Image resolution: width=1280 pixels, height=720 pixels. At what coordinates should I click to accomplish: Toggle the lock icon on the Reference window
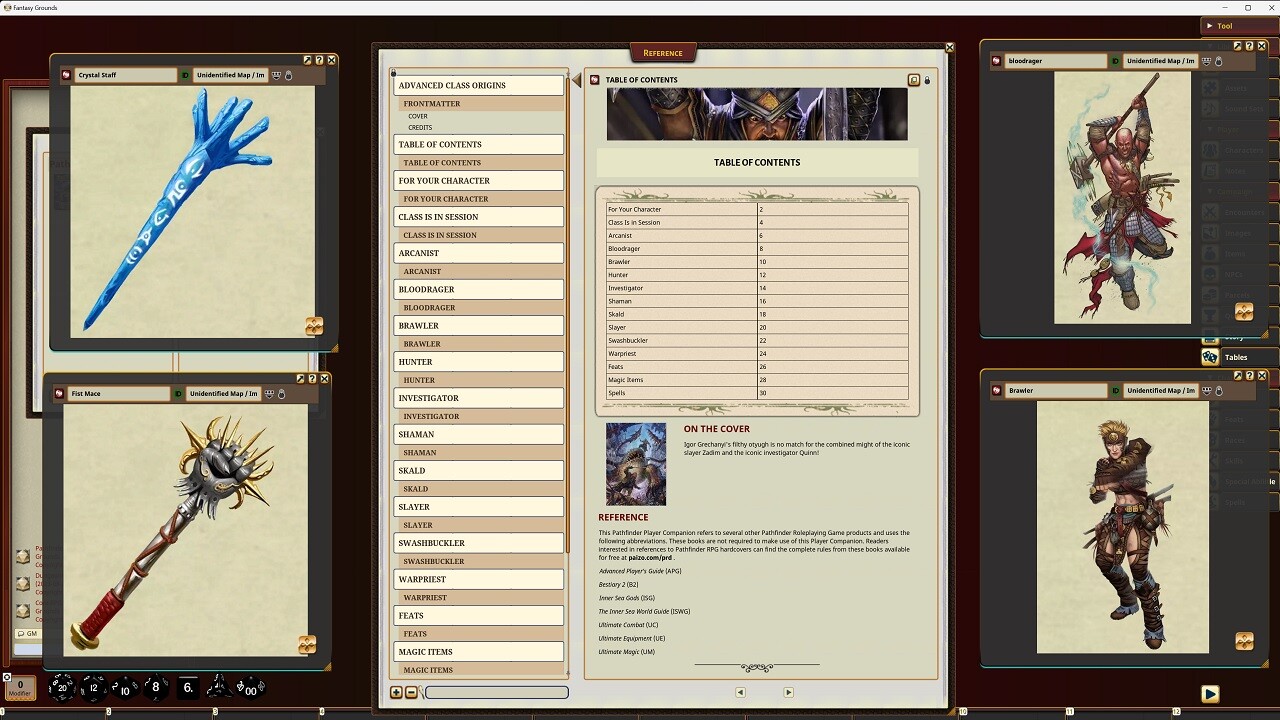tap(926, 79)
